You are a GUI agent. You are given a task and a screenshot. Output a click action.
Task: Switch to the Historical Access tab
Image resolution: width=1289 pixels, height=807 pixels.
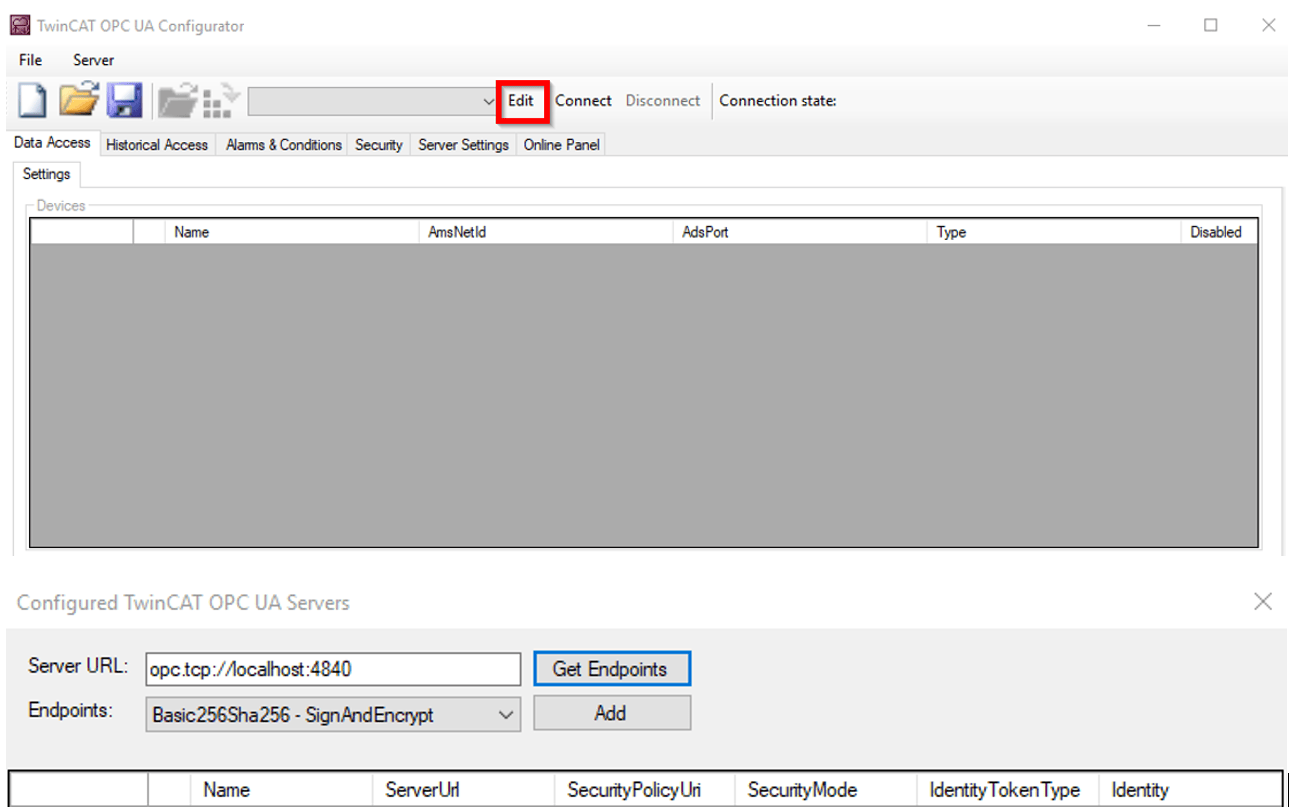157,145
